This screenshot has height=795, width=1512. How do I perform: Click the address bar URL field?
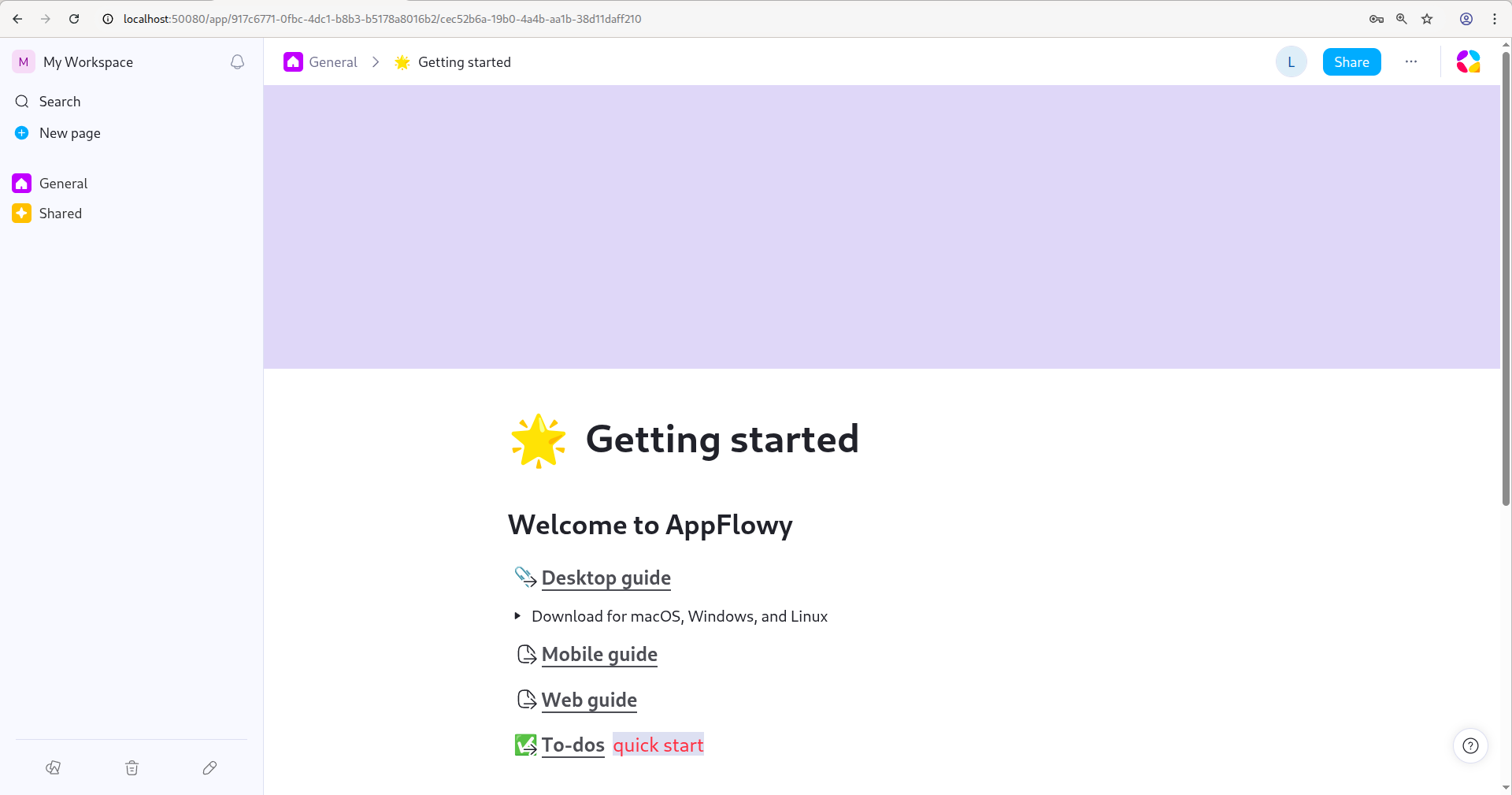coord(382,19)
